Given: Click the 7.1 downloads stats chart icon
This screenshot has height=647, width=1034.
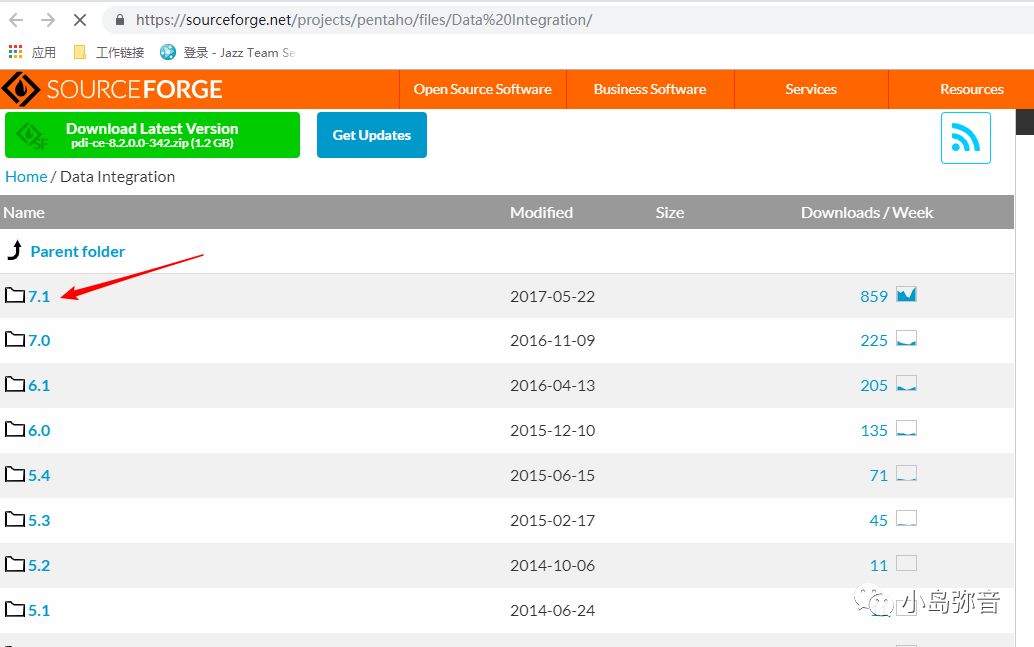Looking at the screenshot, I should pyautogui.click(x=906, y=295).
